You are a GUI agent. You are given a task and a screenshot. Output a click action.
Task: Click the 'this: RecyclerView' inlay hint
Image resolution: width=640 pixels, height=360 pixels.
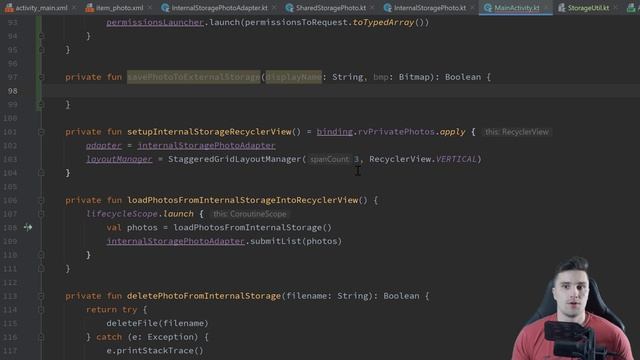(517, 132)
